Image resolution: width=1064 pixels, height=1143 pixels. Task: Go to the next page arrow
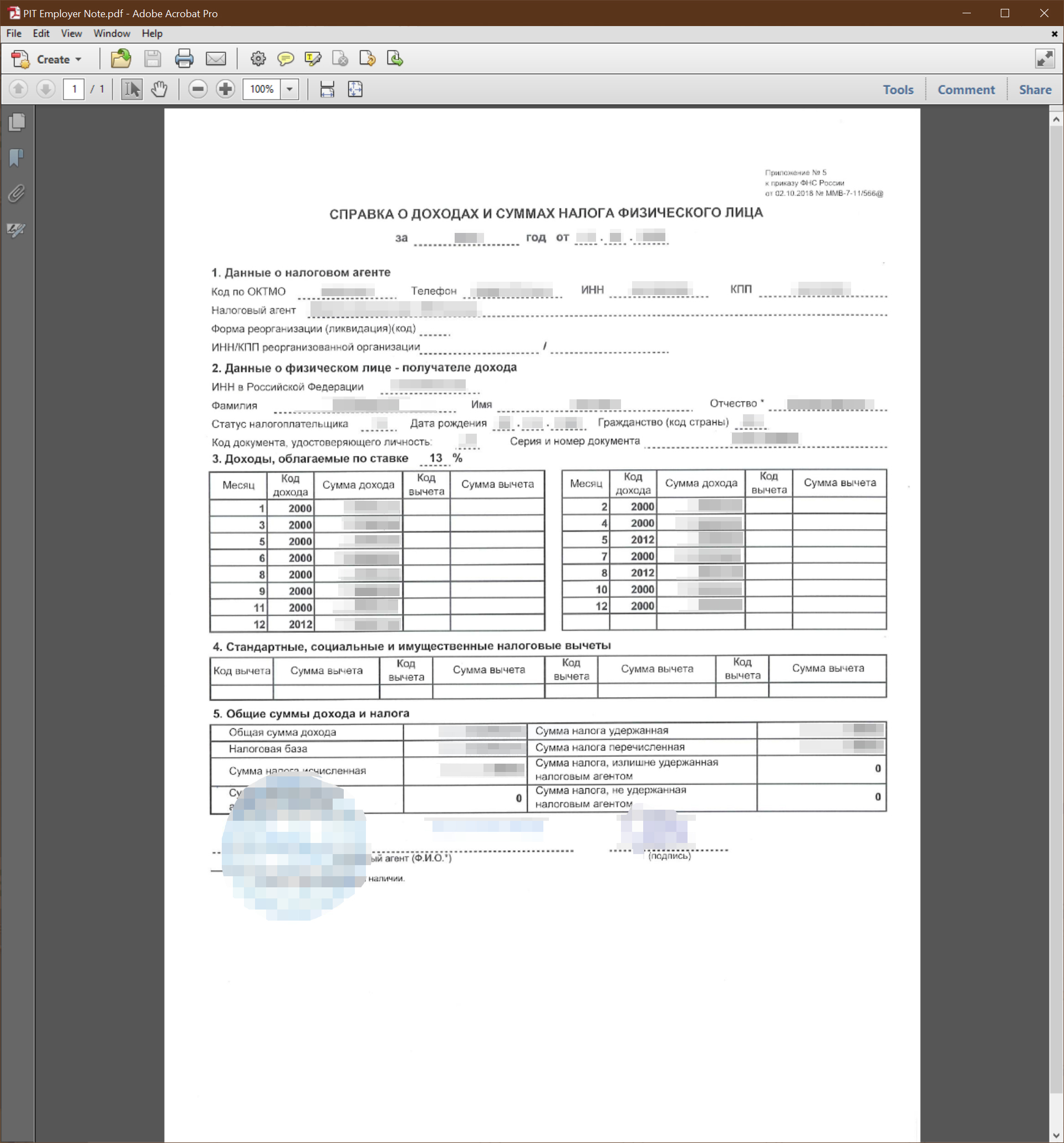coord(45,89)
